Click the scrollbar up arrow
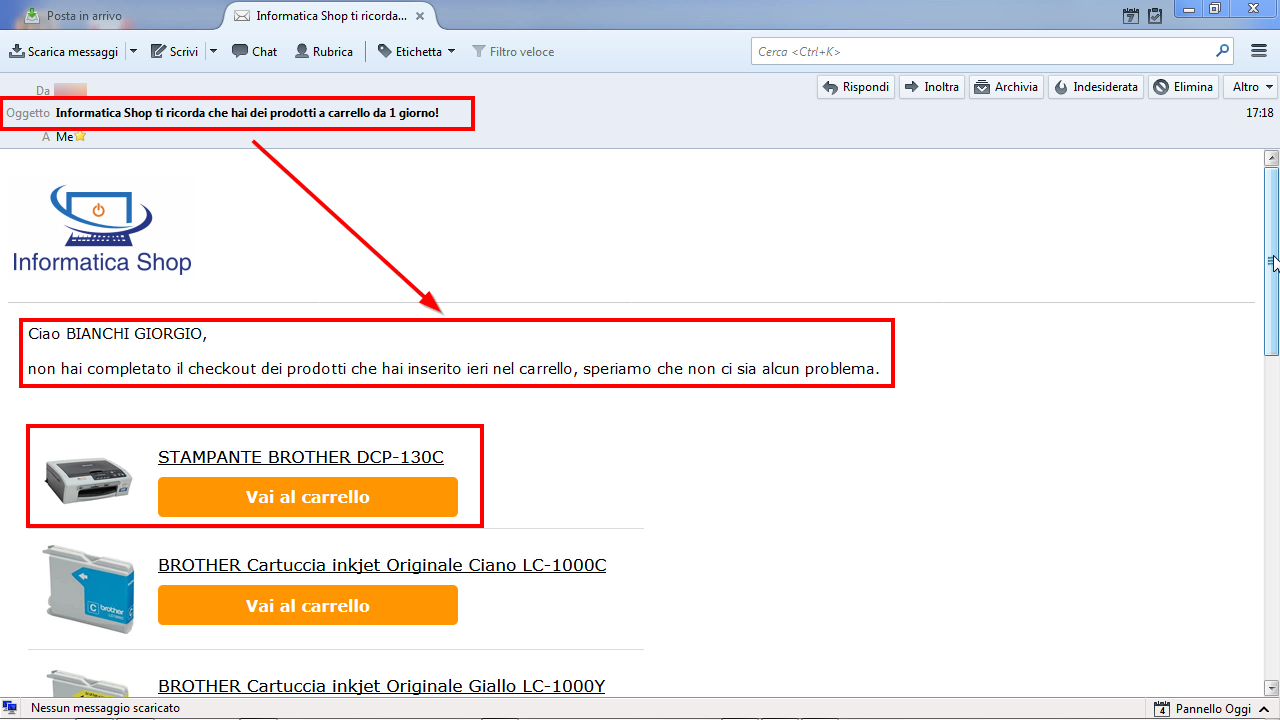The height and width of the screenshot is (720, 1280). coord(1272,158)
